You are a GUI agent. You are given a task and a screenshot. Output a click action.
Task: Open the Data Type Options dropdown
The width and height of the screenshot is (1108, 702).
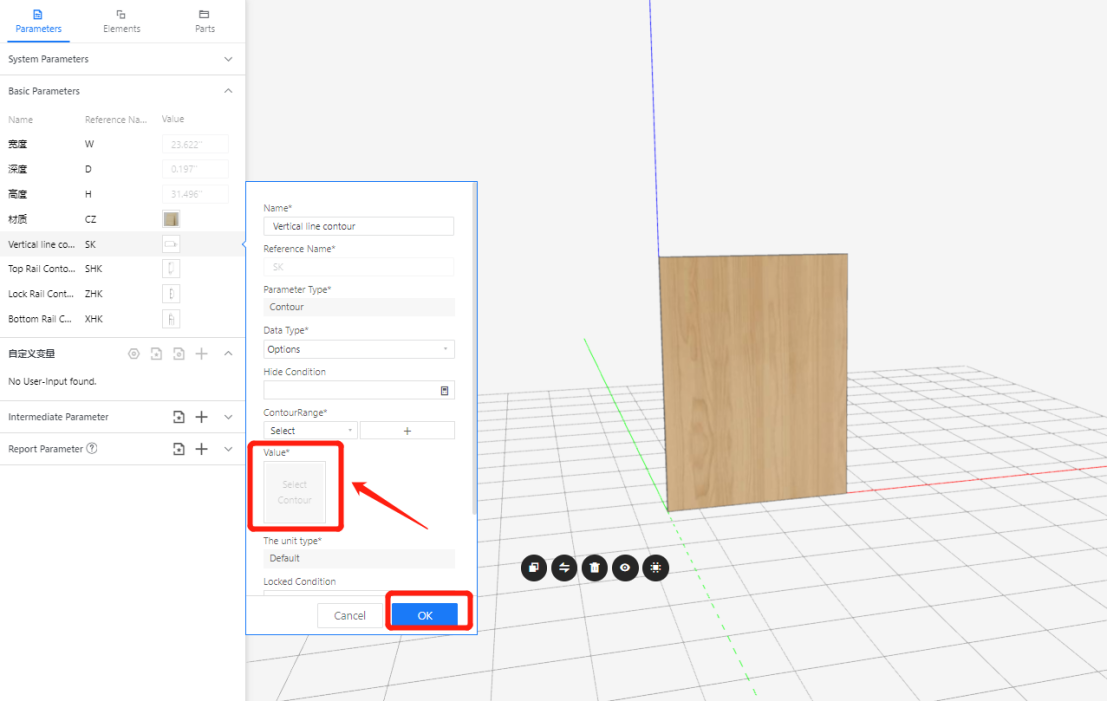pos(358,349)
